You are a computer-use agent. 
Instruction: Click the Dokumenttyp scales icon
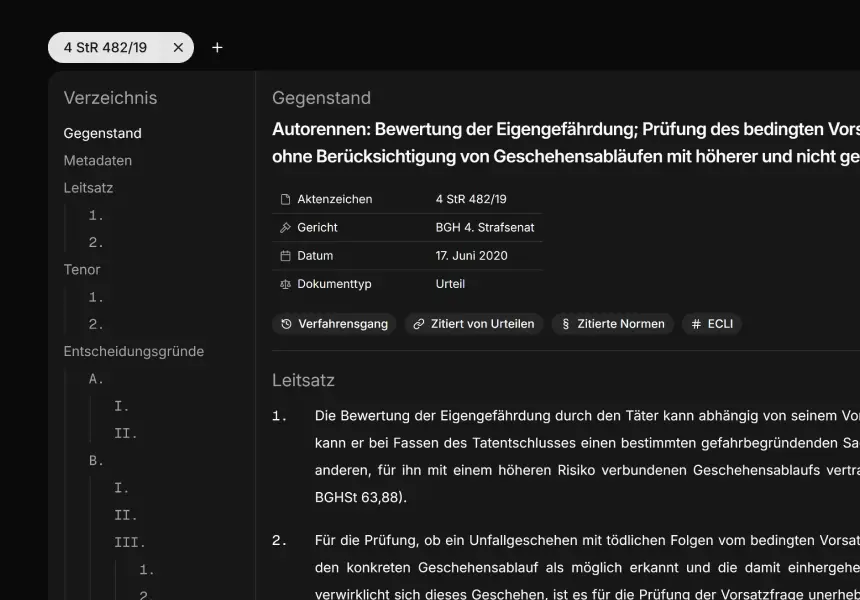click(x=285, y=284)
